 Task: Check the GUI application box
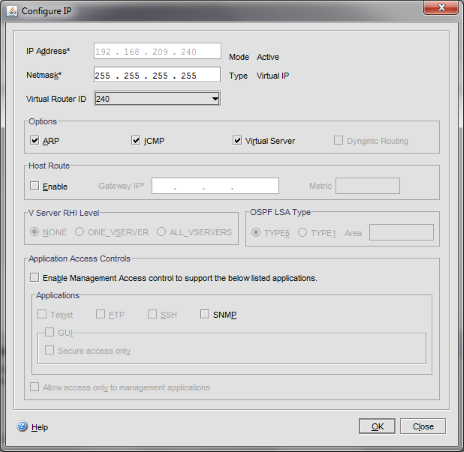(49, 332)
